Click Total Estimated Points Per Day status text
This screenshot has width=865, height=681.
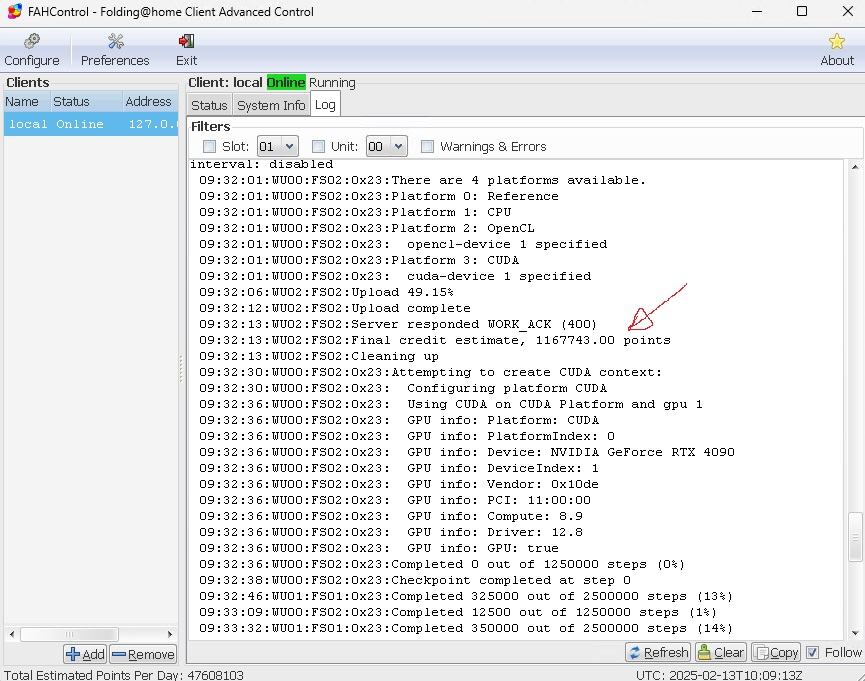tap(124, 674)
